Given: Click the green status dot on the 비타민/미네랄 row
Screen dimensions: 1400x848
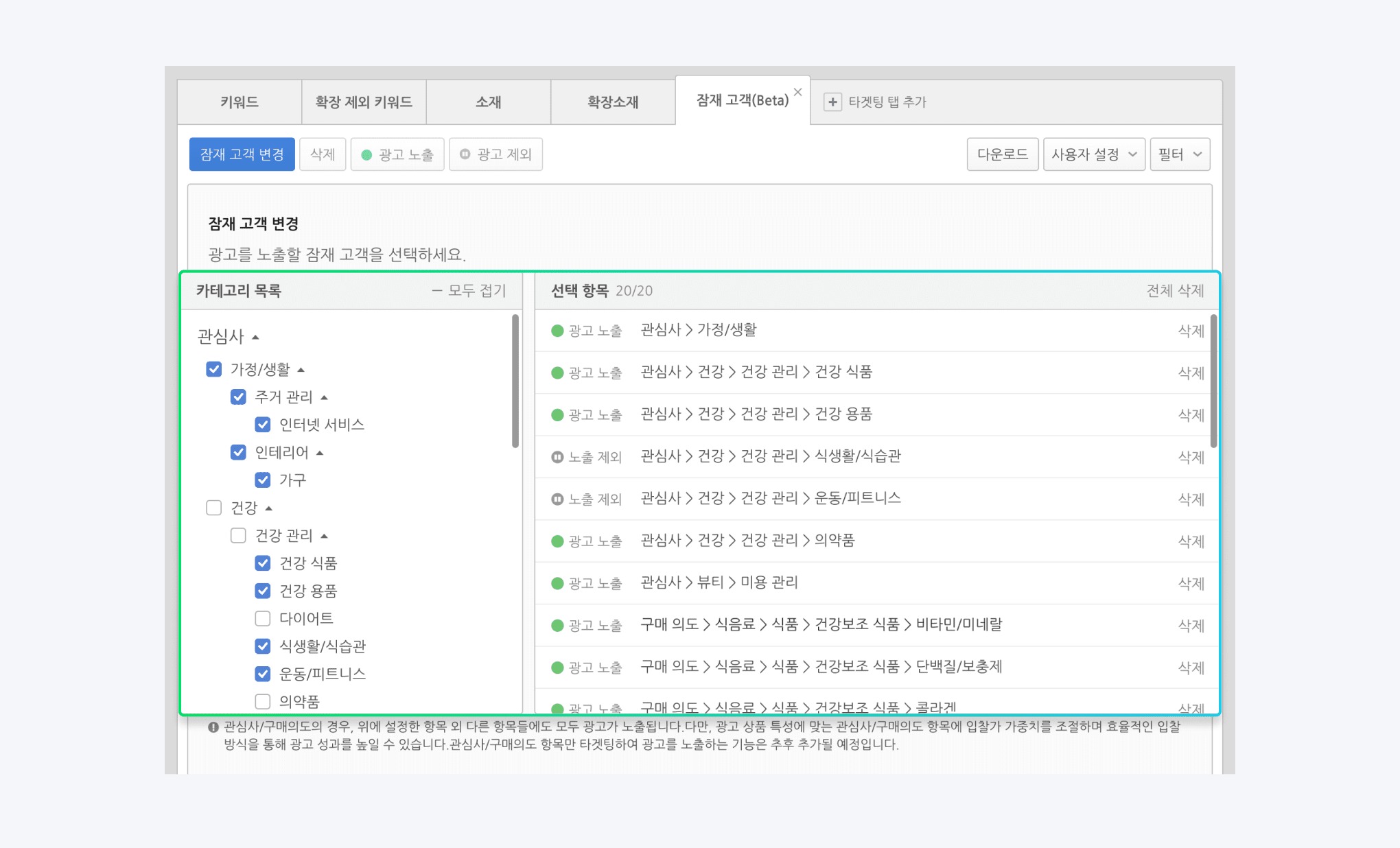Looking at the screenshot, I should 557,625.
